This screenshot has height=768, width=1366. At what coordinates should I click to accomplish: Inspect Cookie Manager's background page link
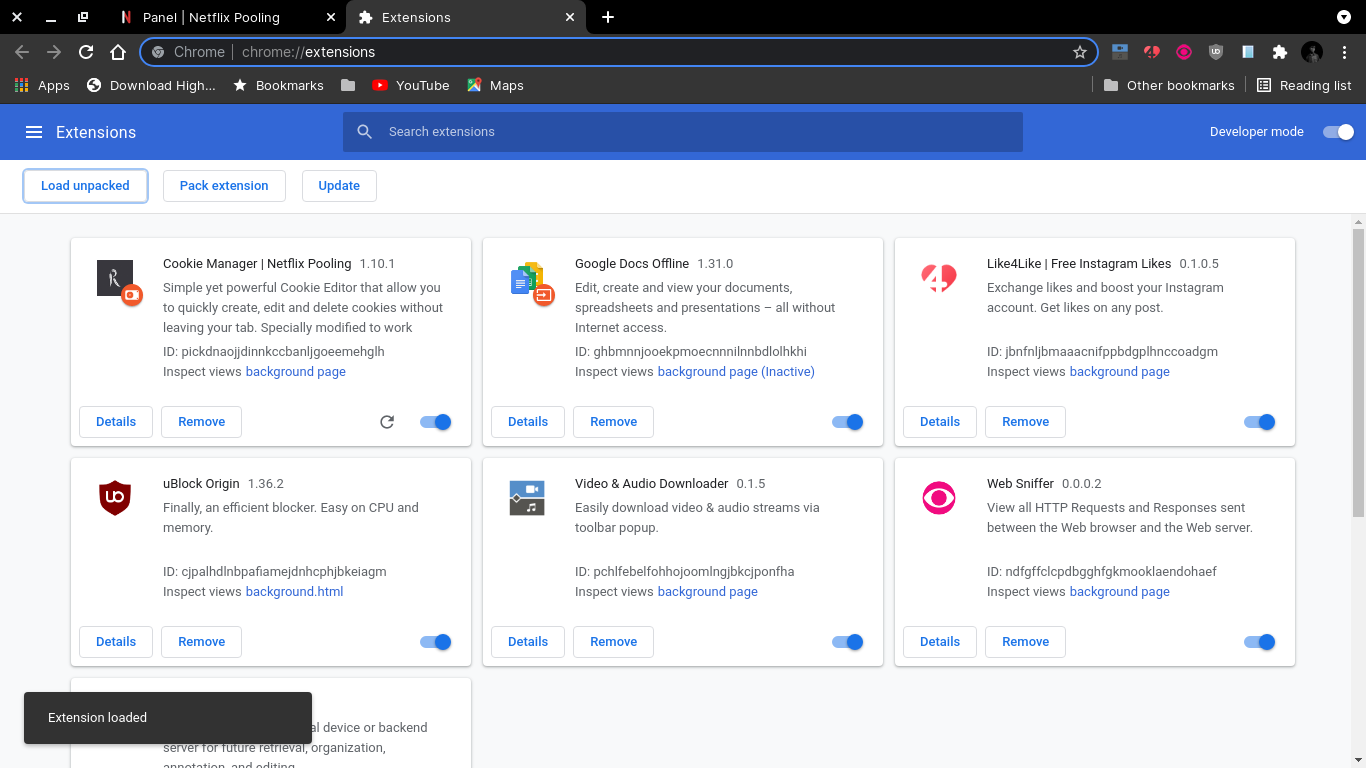(296, 372)
